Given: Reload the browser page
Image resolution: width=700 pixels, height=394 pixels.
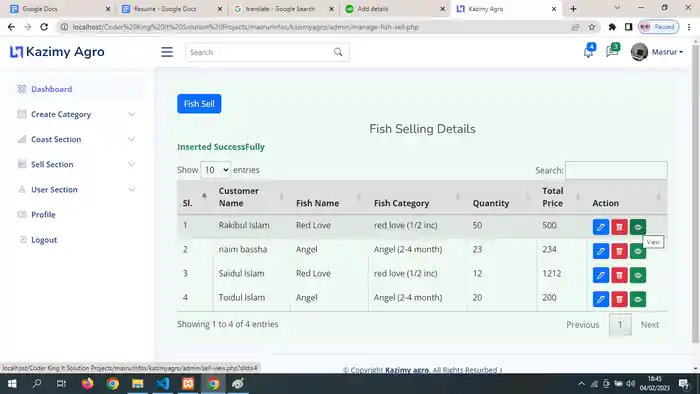Looking at the screenshot, I should point(44,27).
